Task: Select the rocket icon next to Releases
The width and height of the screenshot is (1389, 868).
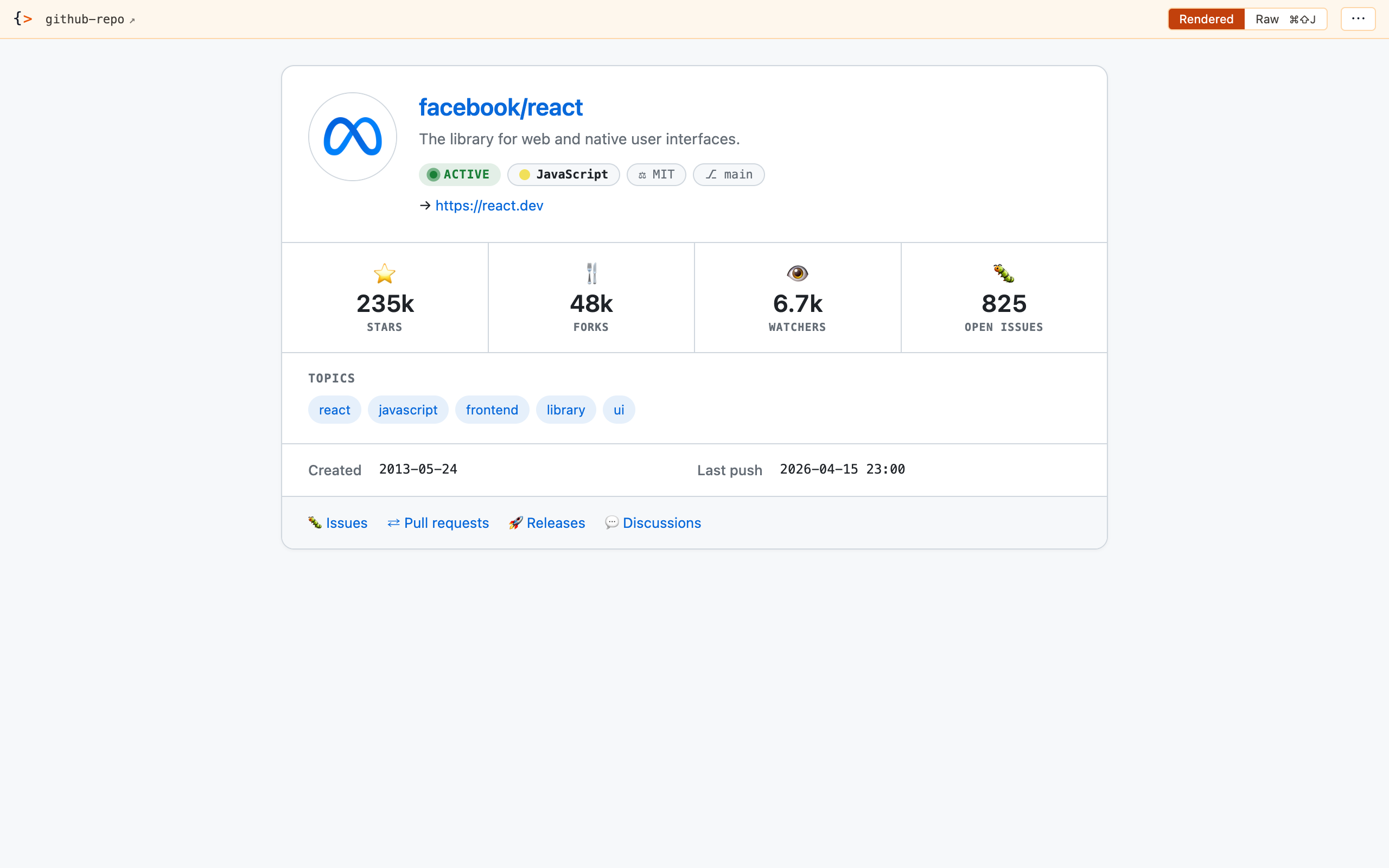Action: pyautogui.click(x=516, y=522)
